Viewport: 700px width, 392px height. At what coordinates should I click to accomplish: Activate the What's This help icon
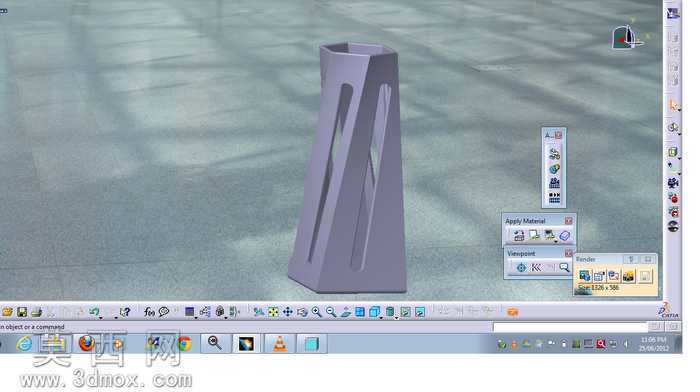pos(125,312)
